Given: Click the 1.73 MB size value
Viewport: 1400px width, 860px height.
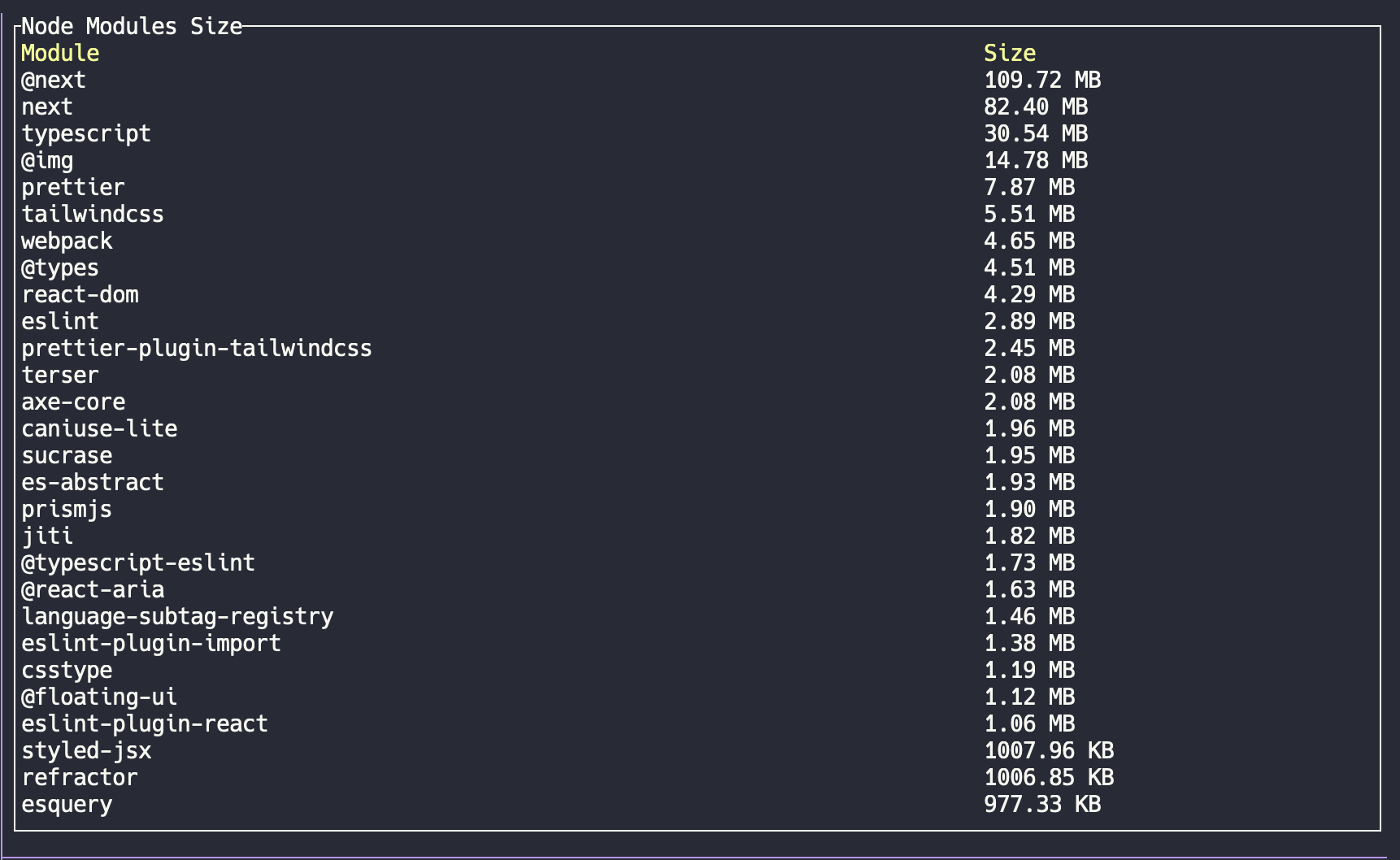Looking at the screenshot, I should coord(1029,563).
